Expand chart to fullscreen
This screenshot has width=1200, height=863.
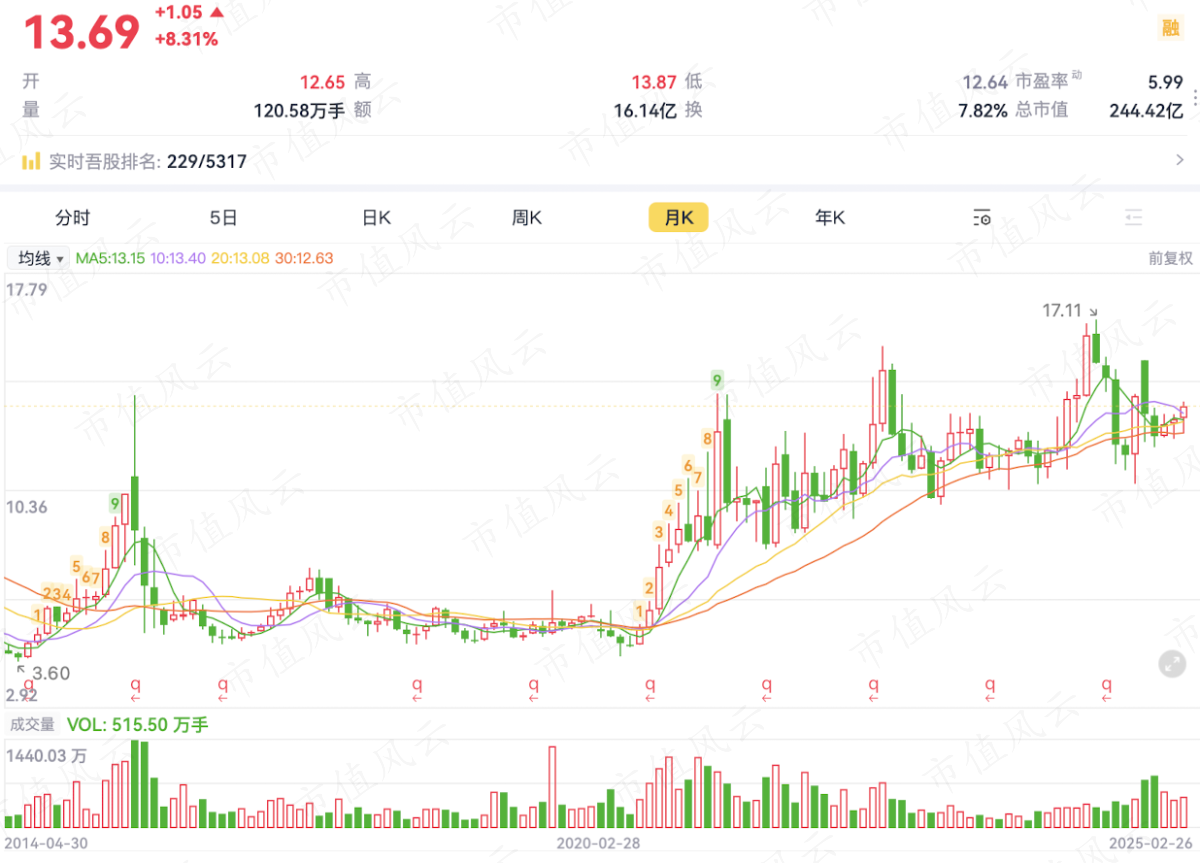[x=1172, y=662]
